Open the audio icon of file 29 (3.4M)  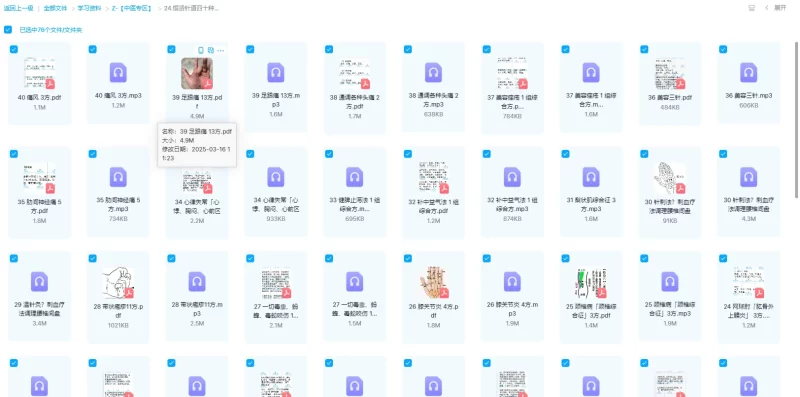click(39, 281)
